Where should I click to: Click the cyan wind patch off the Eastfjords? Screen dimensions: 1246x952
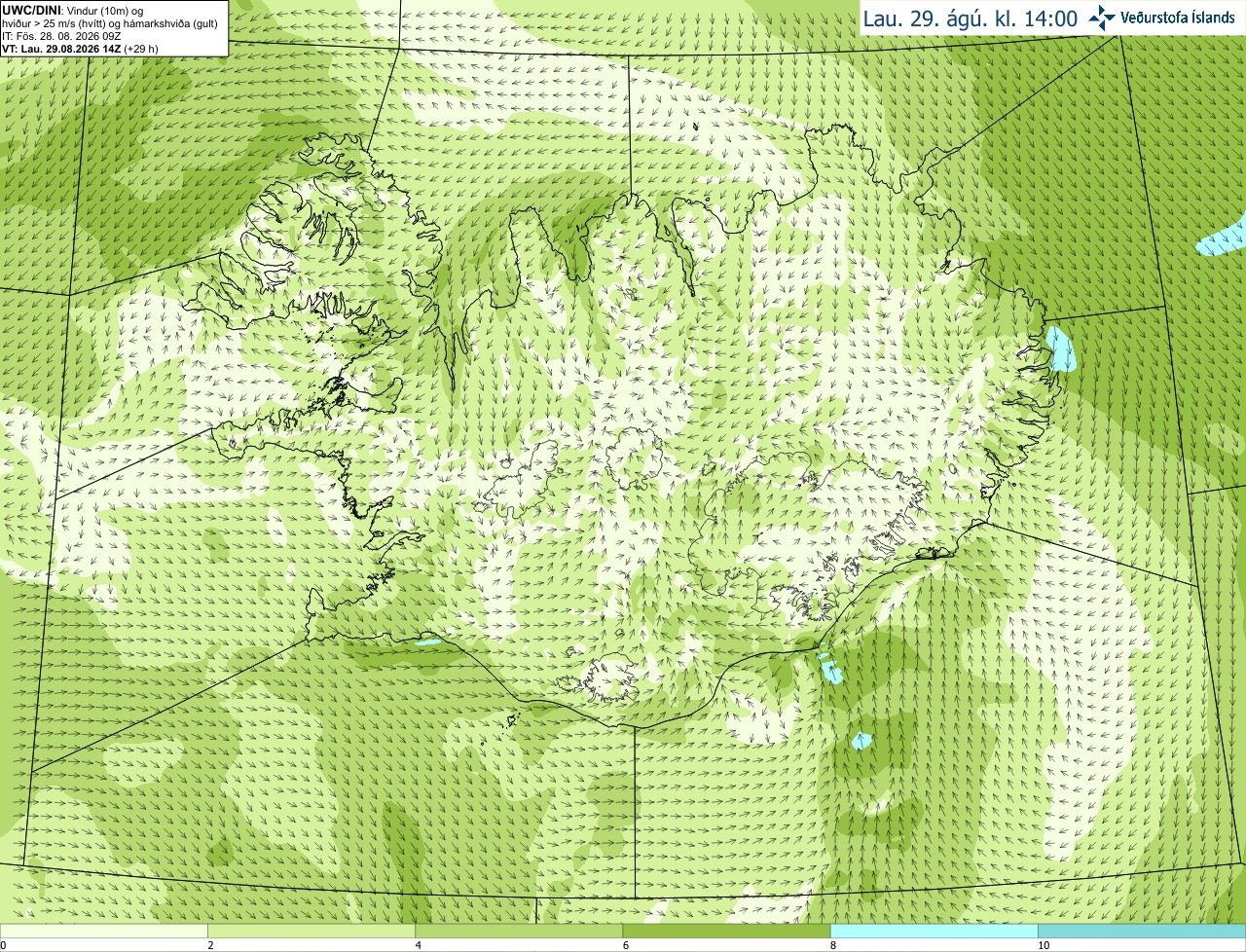pos(1062,349)
